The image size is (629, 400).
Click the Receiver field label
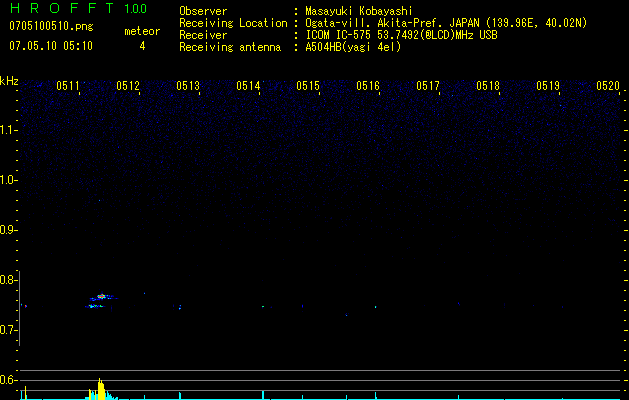pyautogui.click(x=203, y=35)
